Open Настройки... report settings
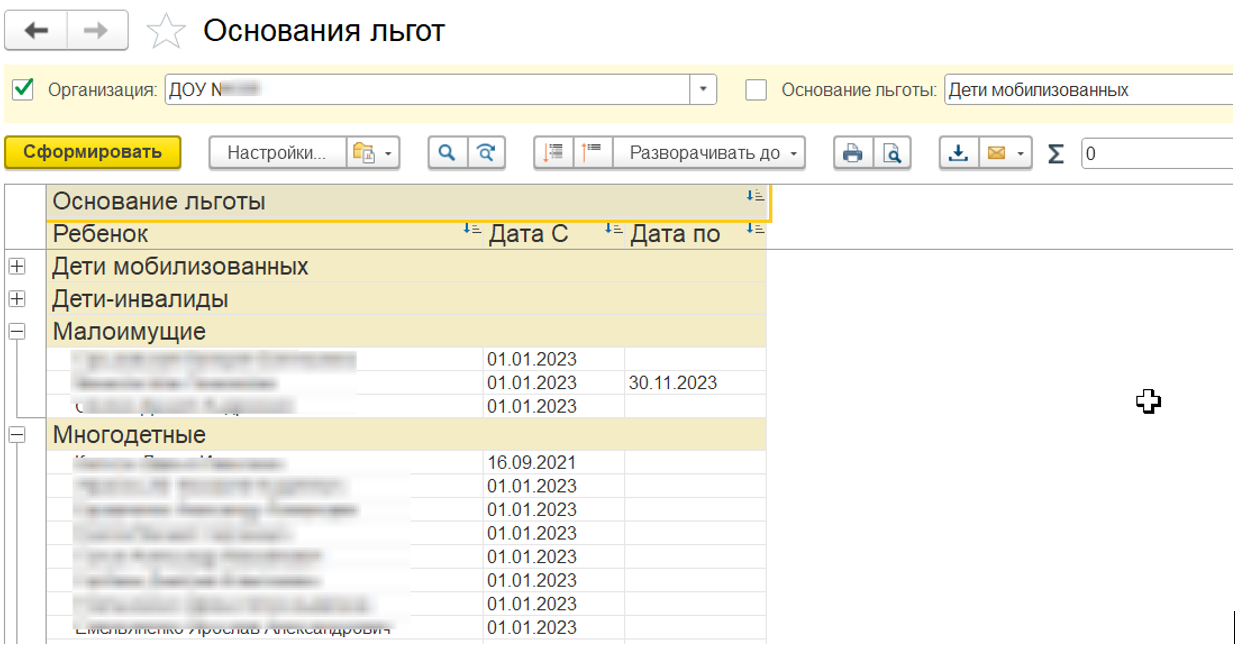This screenshot has width=1245, height=651. 277,153
